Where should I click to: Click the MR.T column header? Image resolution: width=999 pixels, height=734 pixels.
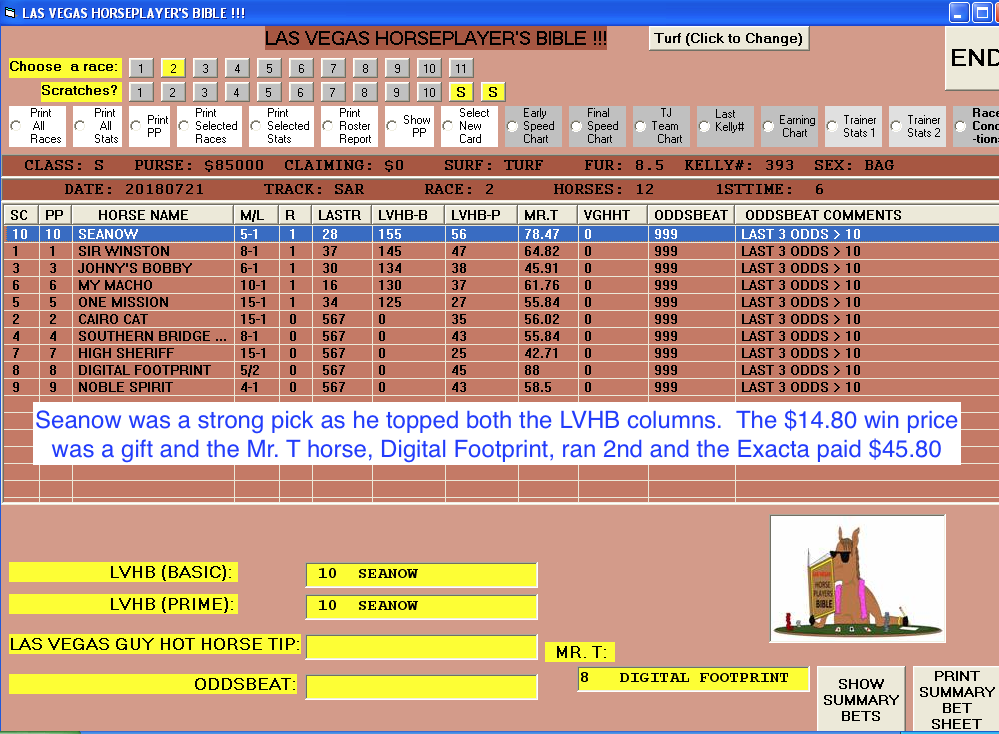click(547, 215)
